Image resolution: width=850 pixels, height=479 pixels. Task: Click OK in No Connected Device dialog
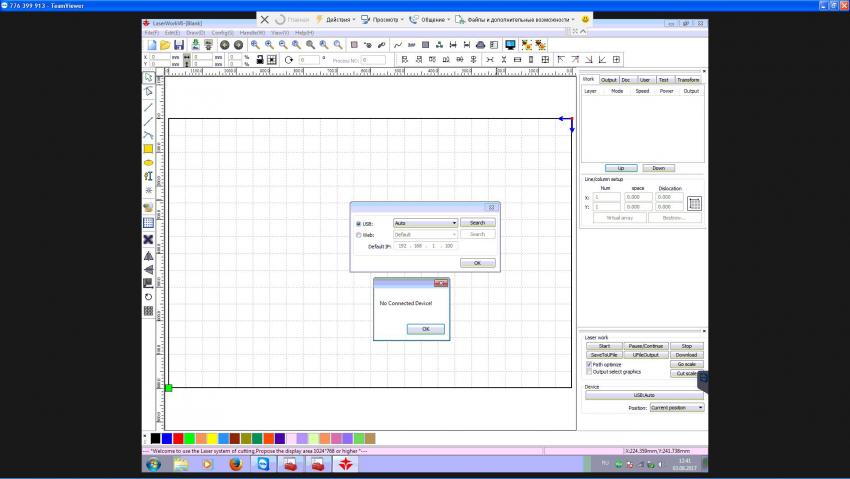[425, 328]
